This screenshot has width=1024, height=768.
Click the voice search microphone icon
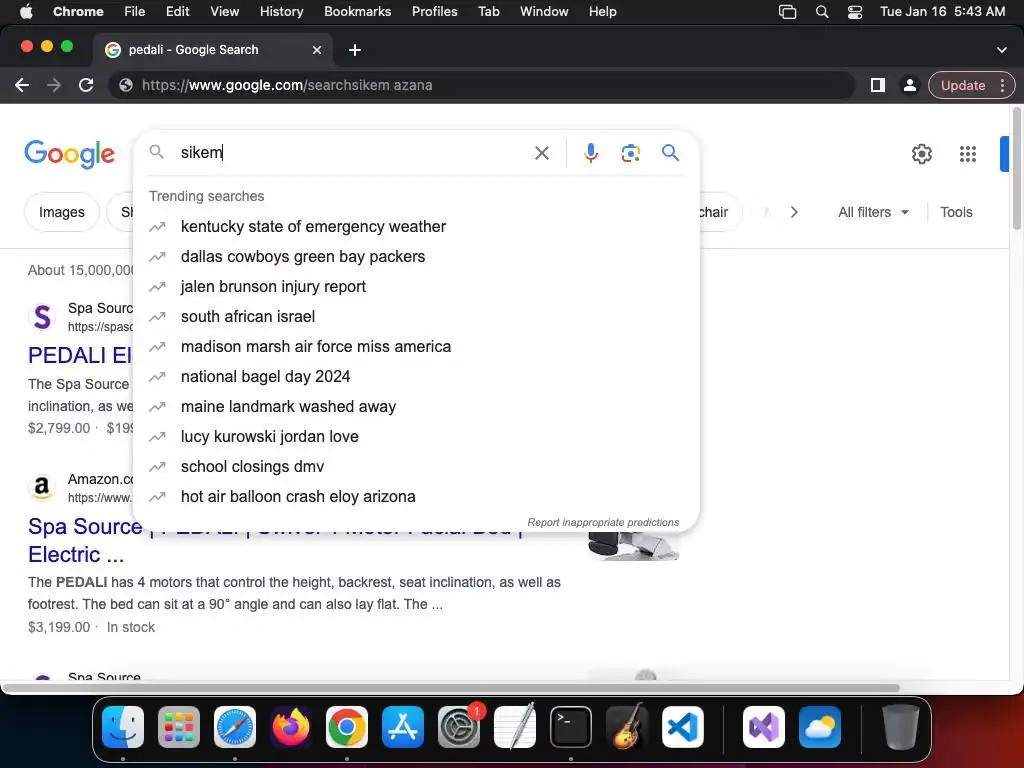(590, 153)
